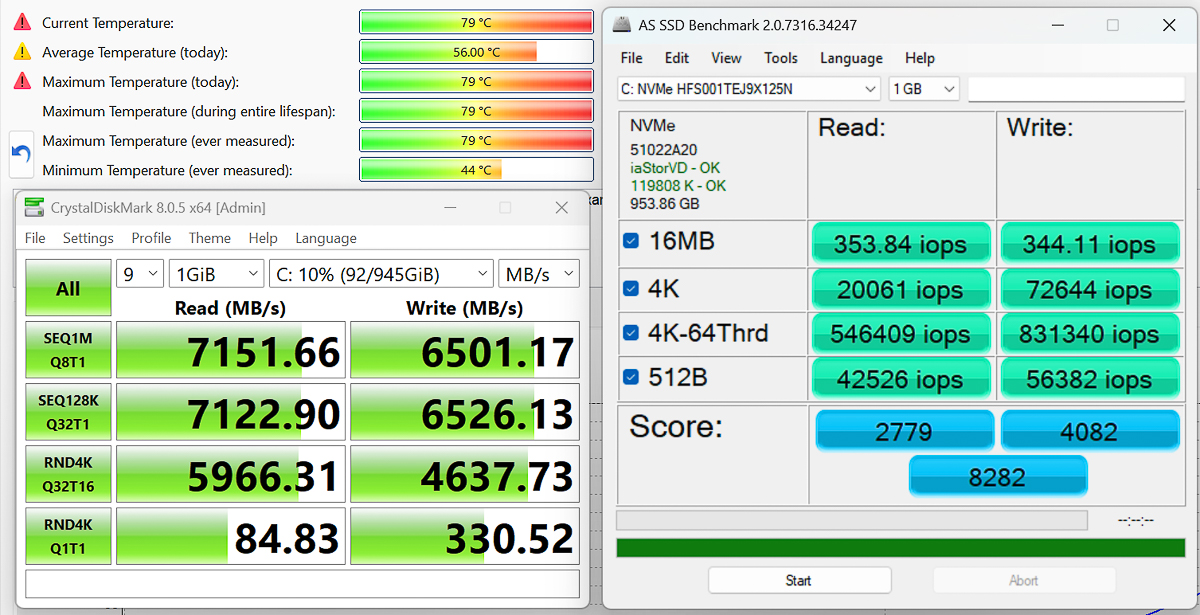Close the AS SSD Benchmark window

(1168, 25)
